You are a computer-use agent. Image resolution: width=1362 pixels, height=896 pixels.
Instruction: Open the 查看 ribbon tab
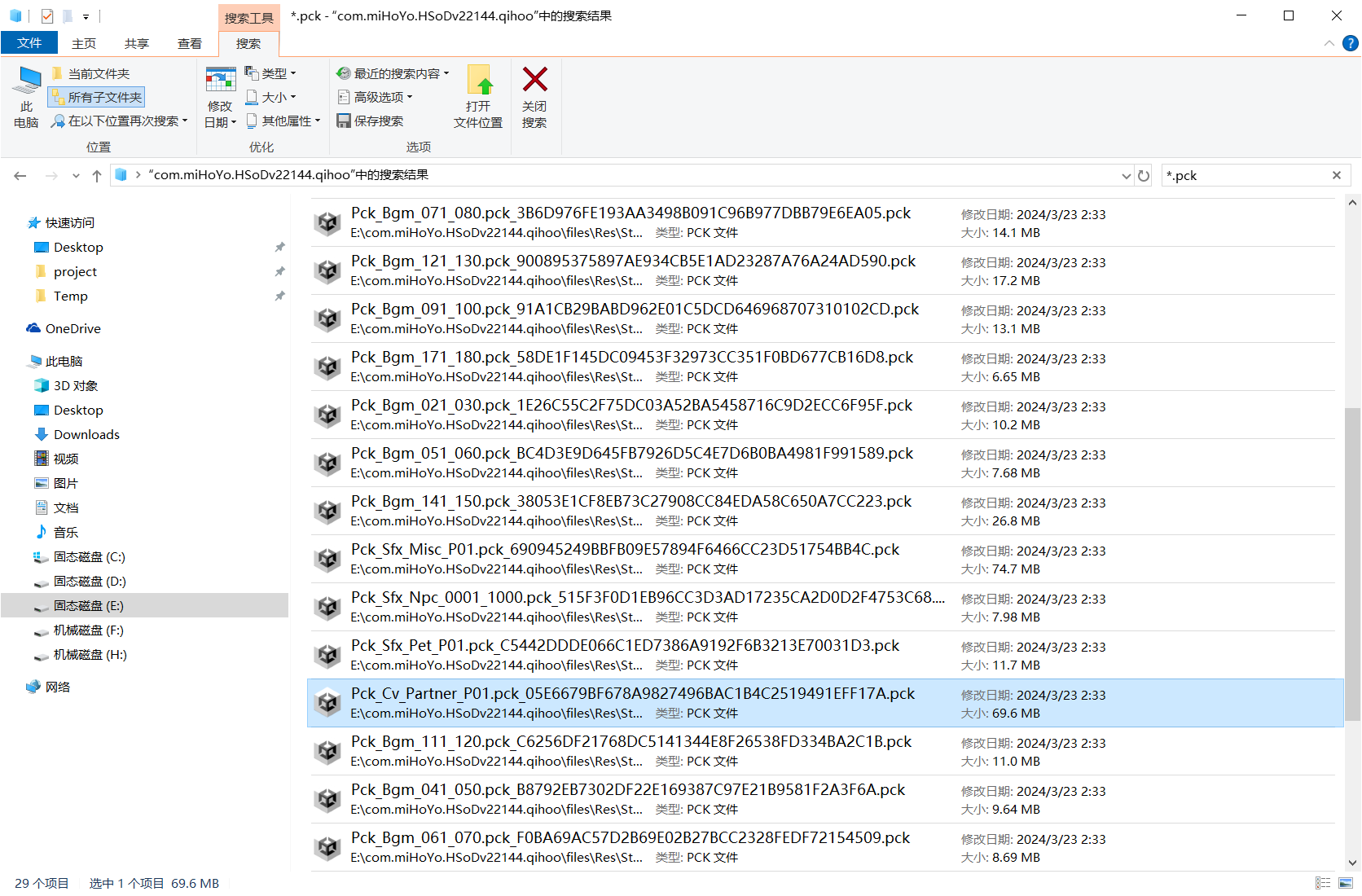pos(190,43)
